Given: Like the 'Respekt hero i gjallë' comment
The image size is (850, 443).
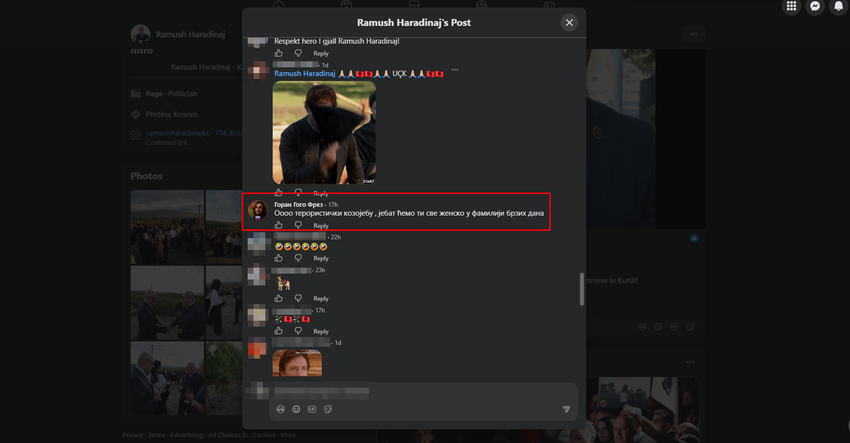Looking at the screenshot, I should 279,53.
